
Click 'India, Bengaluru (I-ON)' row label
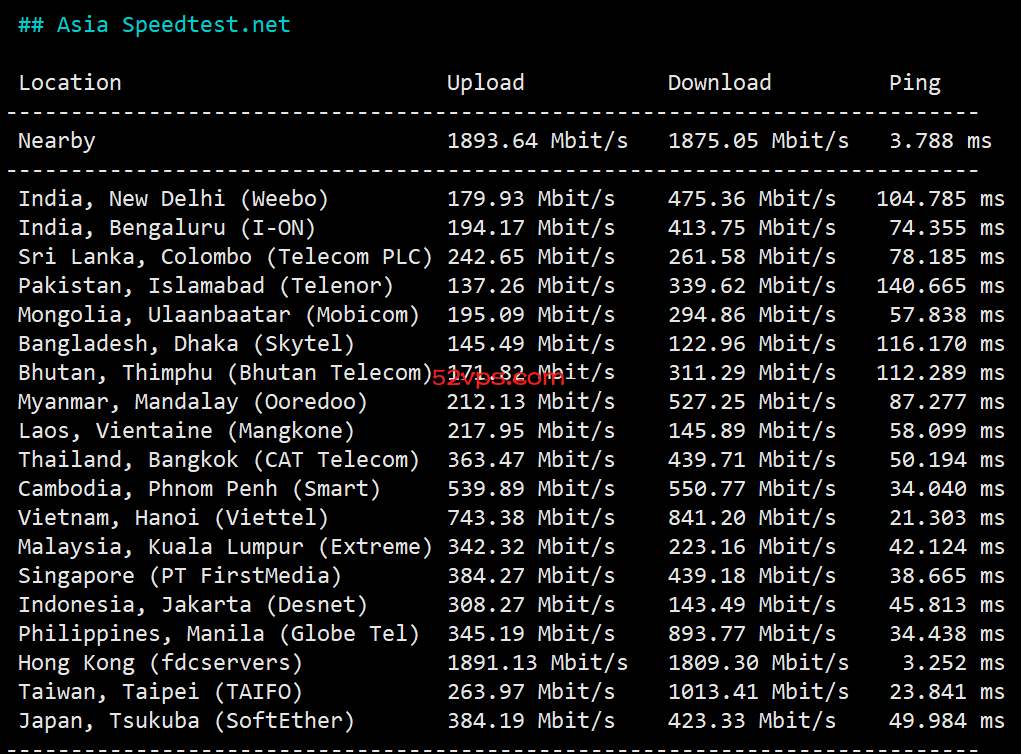click(x=167, y=228)
